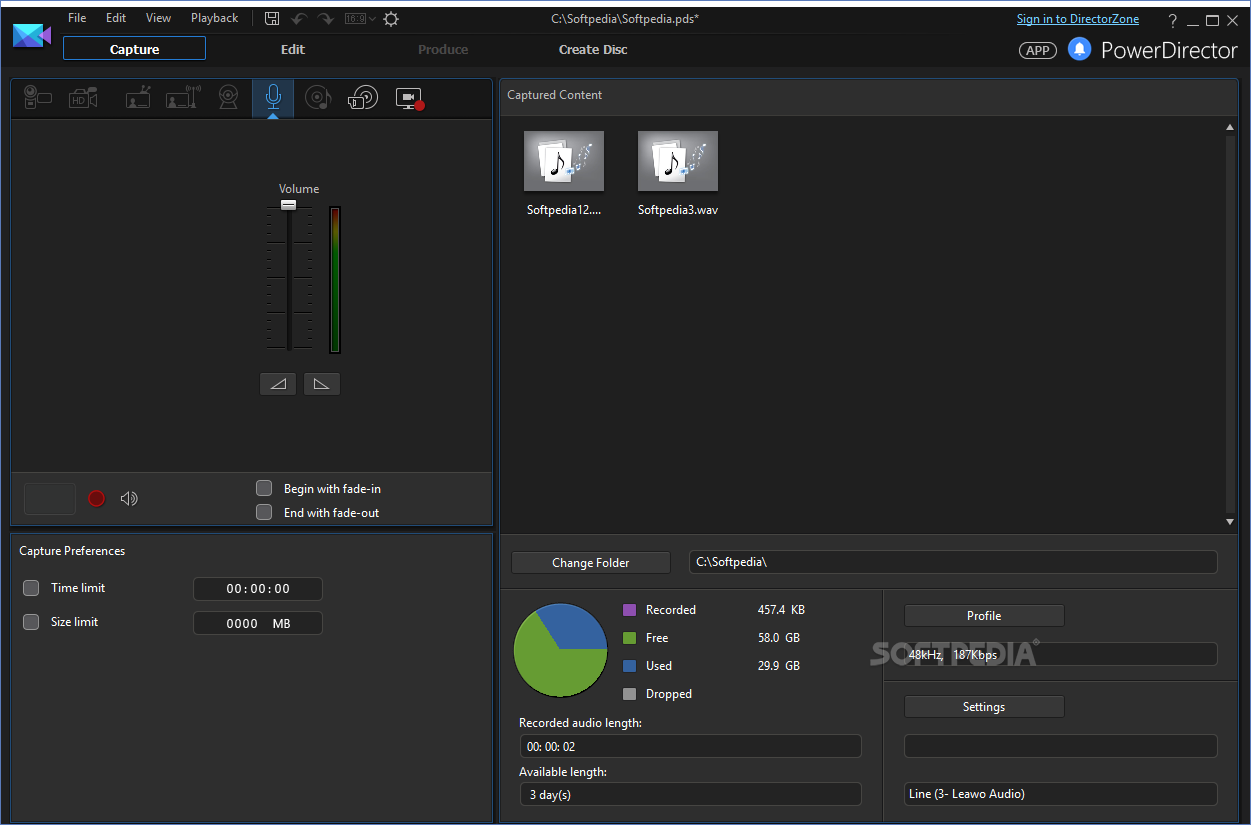Open the File menu

(77, 18)
